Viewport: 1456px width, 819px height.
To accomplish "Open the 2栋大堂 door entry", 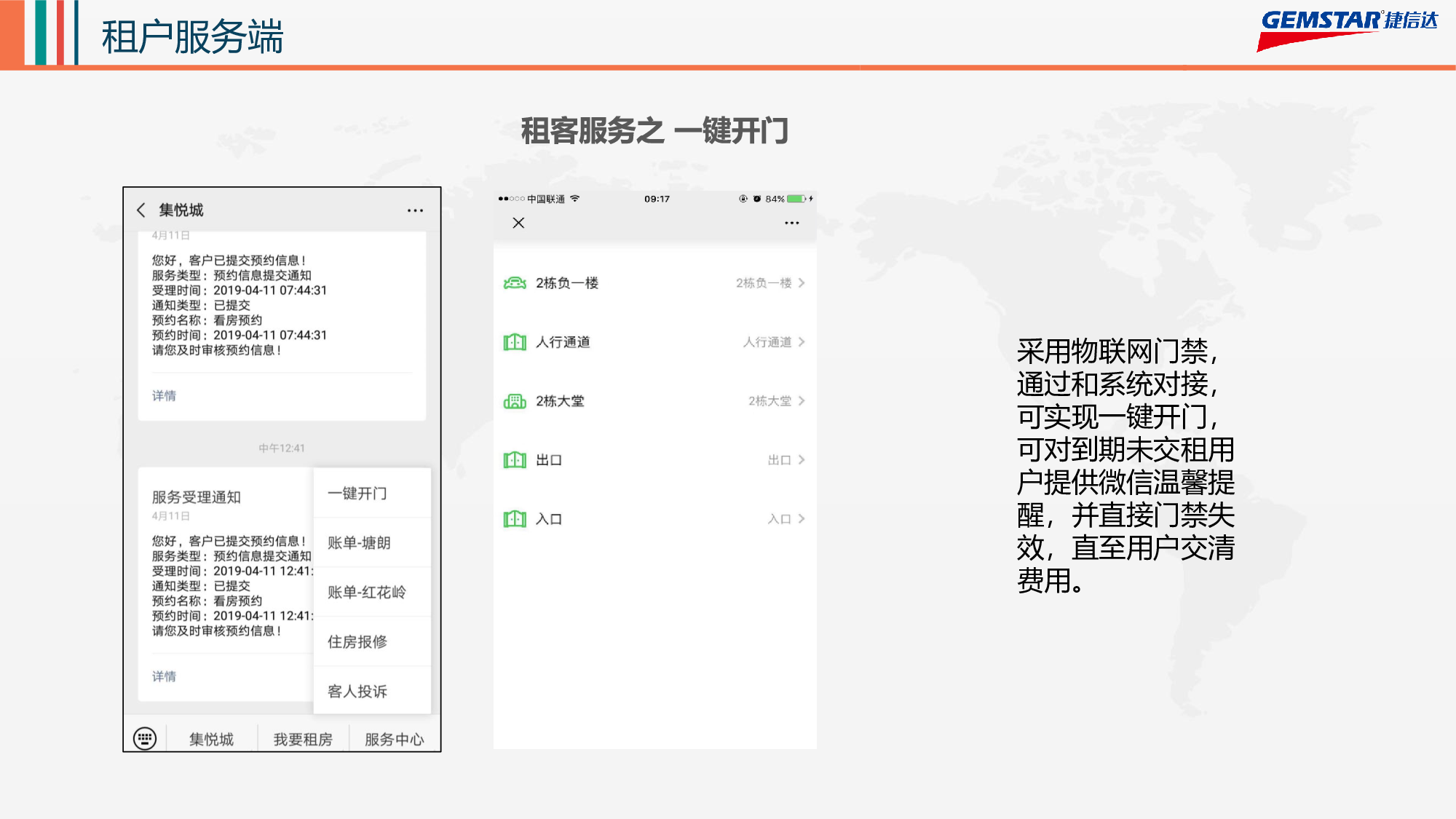I will tap(654, 401).
